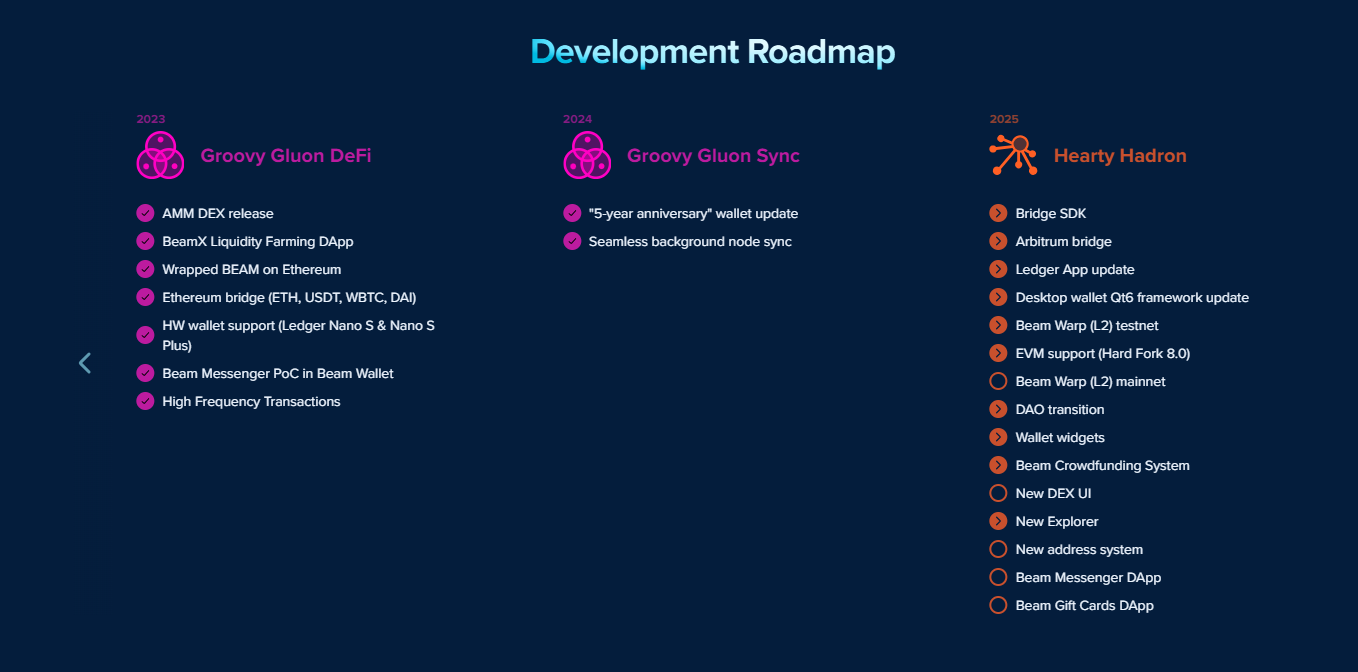Click the Beam Gift Cards DApp text

(1085, 605)
